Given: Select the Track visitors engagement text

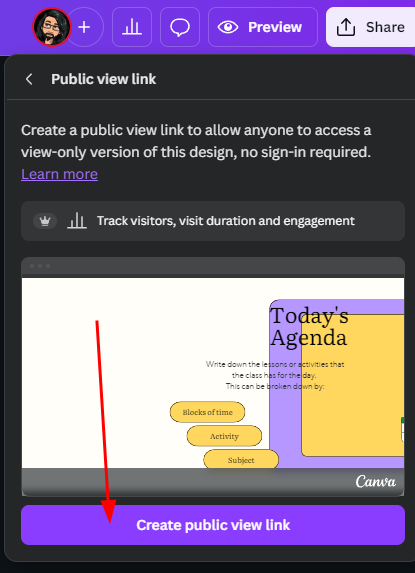Looking at the screenshot, I should point(226,221).
